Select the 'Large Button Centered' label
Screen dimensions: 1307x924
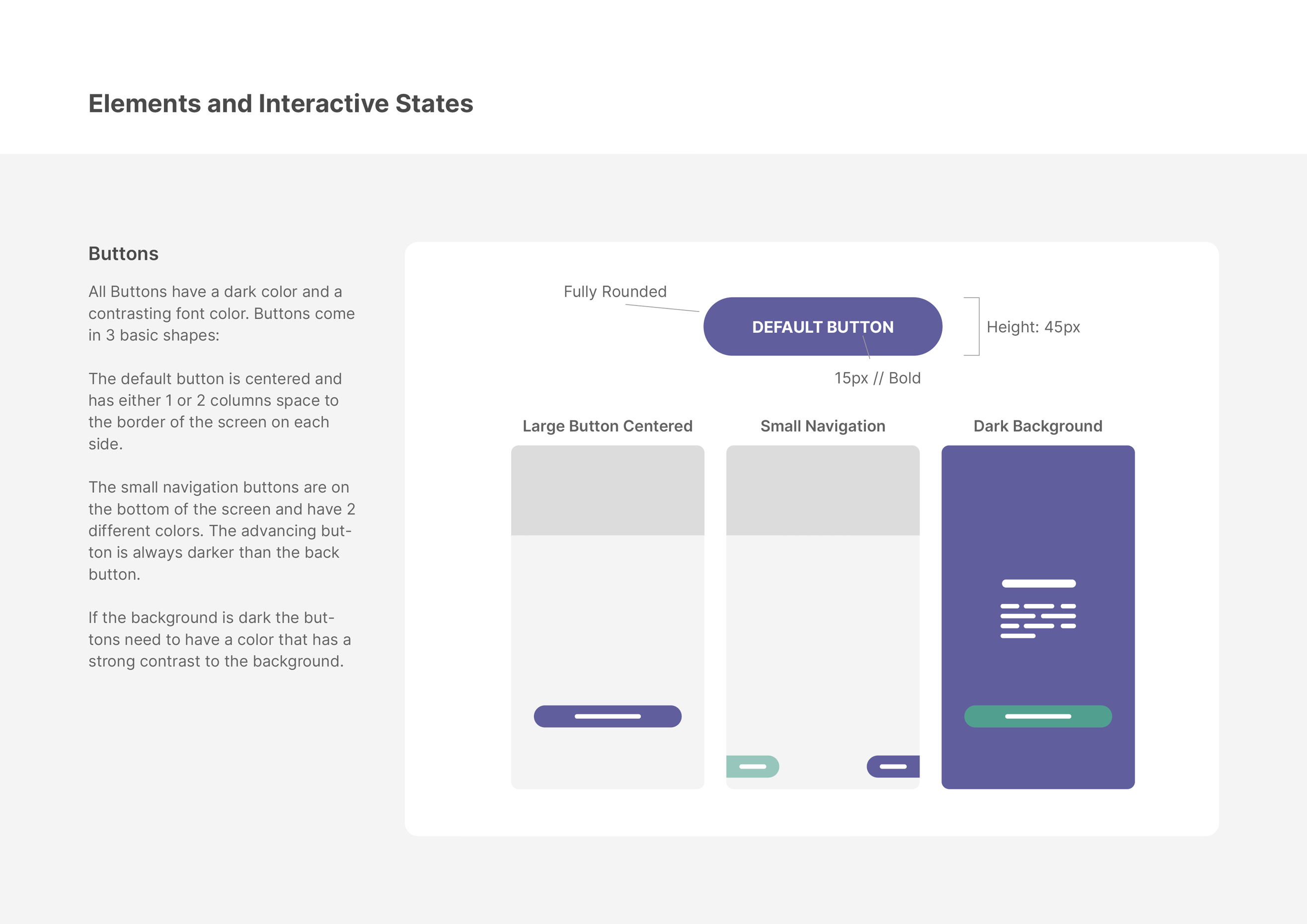(607, 426)
